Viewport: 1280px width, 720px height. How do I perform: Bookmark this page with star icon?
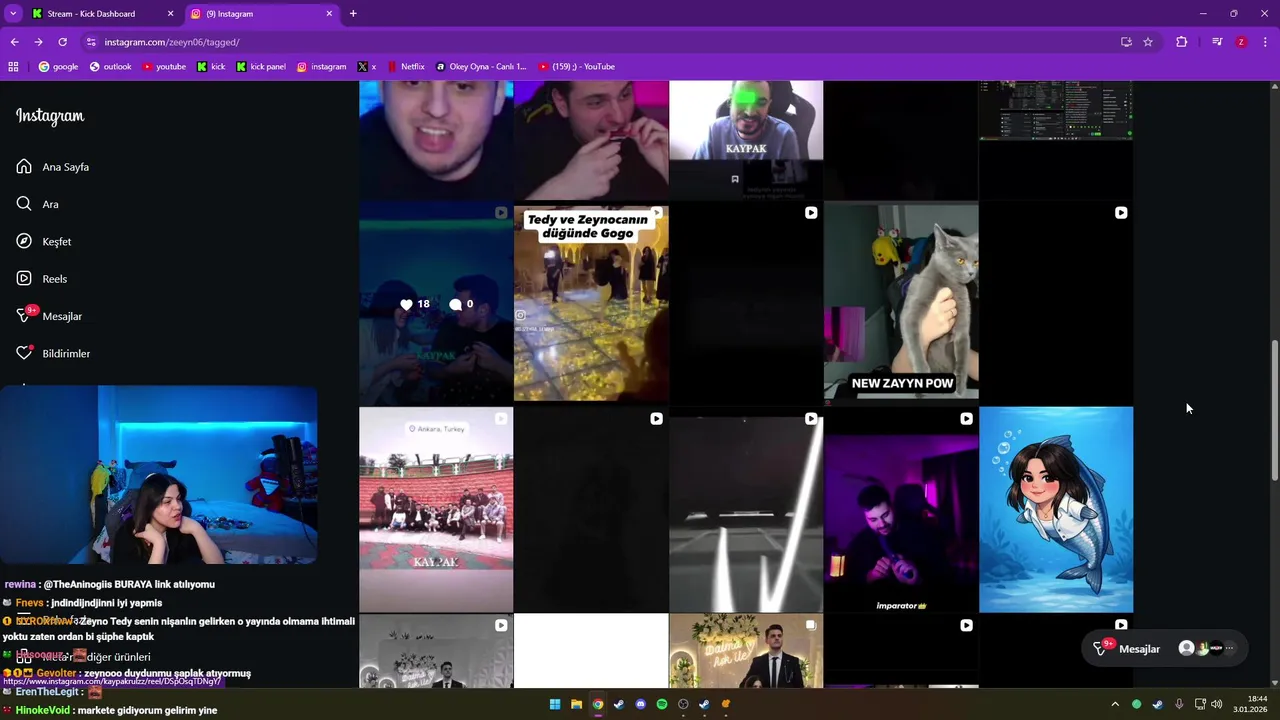click(1148, 42)
